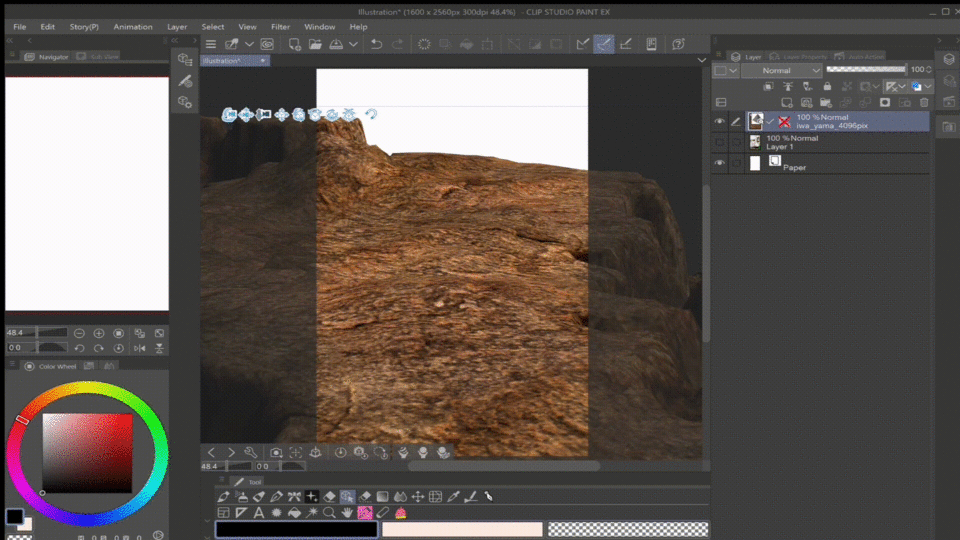Switch to the Illustration canvas tab
Viewport: 960px width, 540px height.
click(223, 61)
